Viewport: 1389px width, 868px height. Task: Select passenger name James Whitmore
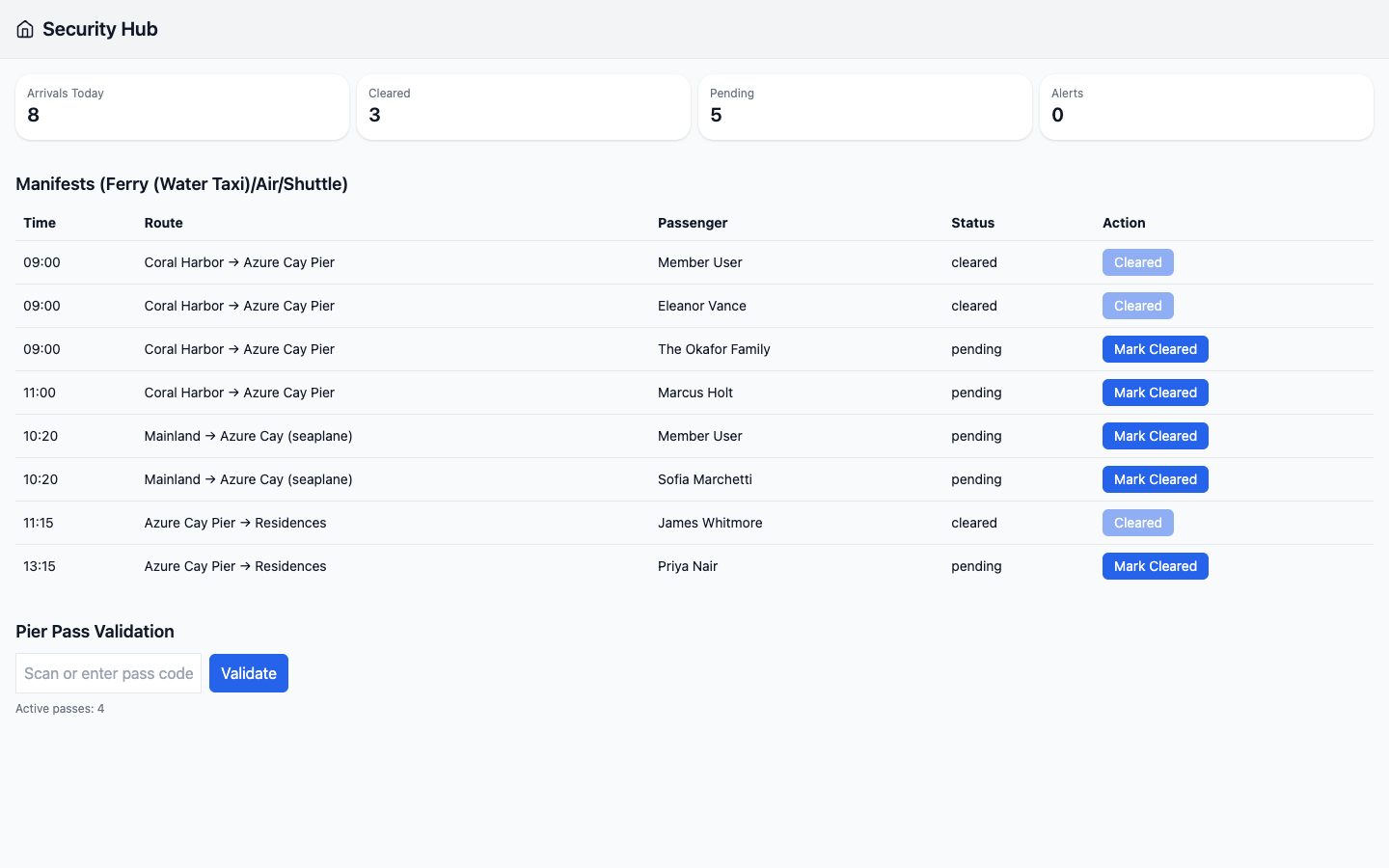pyautogui.click(x=710, y=523)
